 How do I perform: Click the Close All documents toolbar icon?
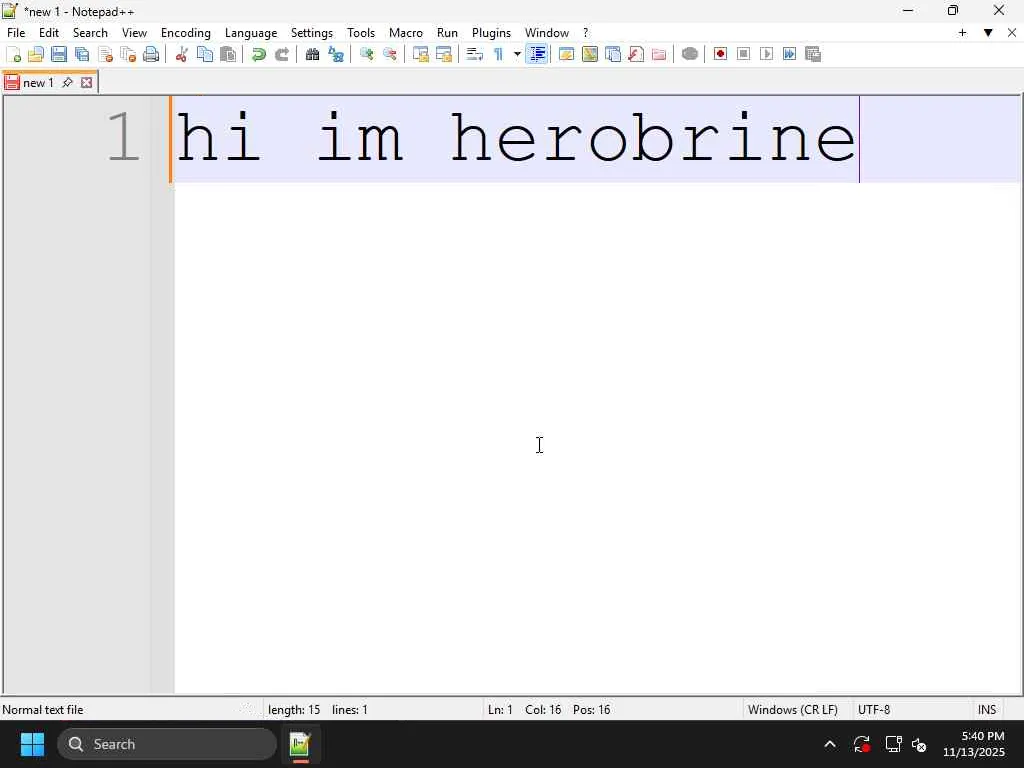(x=128, y=54)
